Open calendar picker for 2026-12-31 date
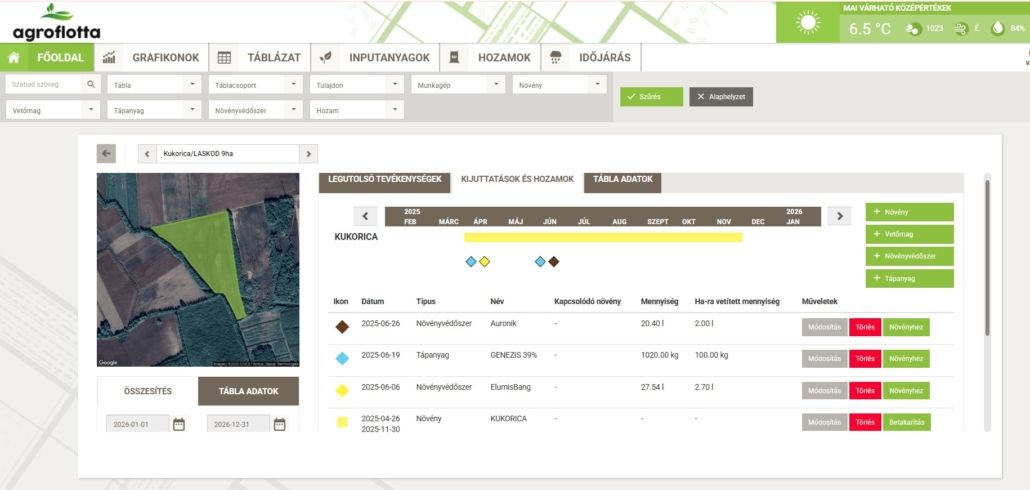Viewport: 1030px width, 490px height. [279, 424]
